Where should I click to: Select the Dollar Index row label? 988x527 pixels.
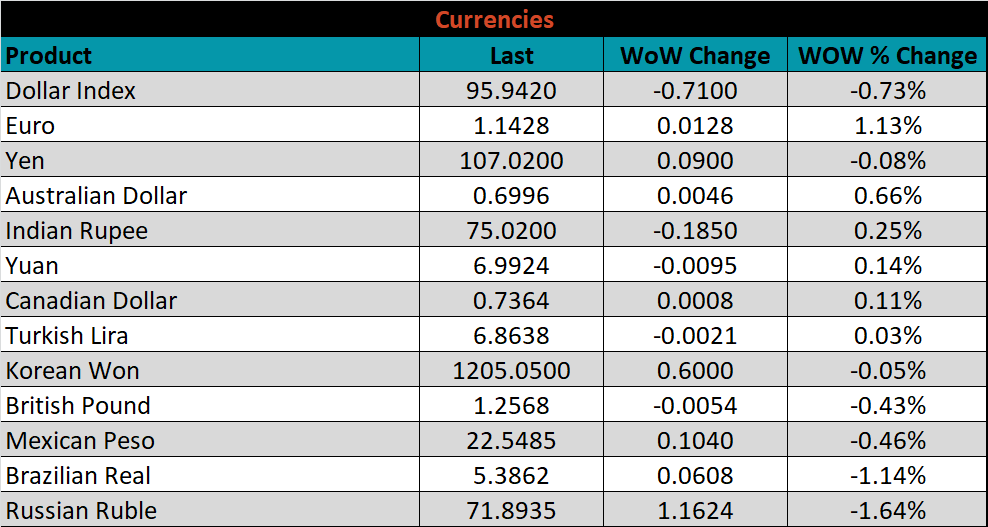tap(71, 91)
